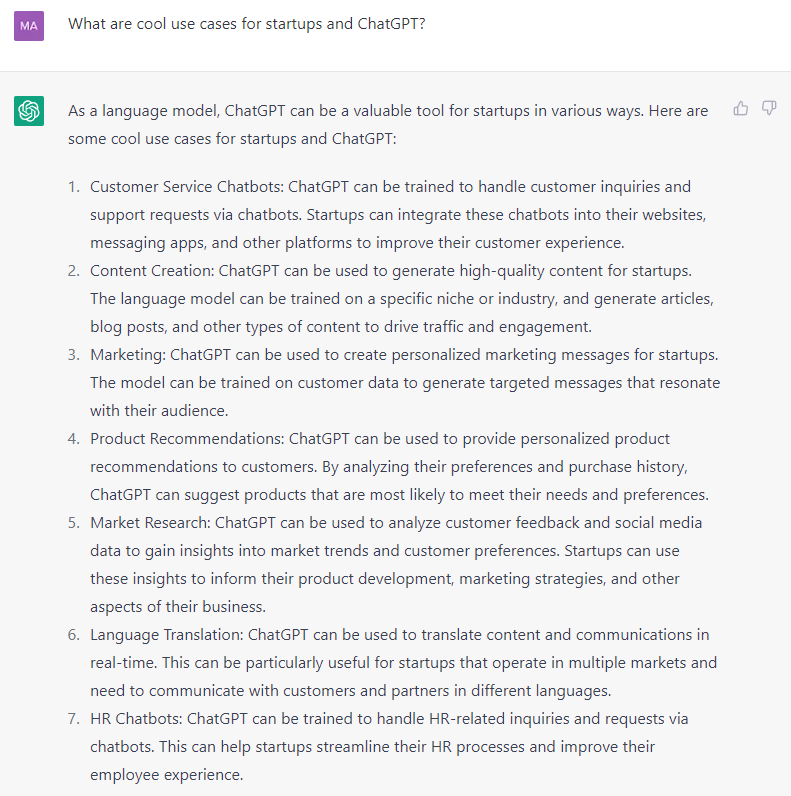Click the intro sentence starting "As a language model"
The image size is (791, 796).
point(388,111)
